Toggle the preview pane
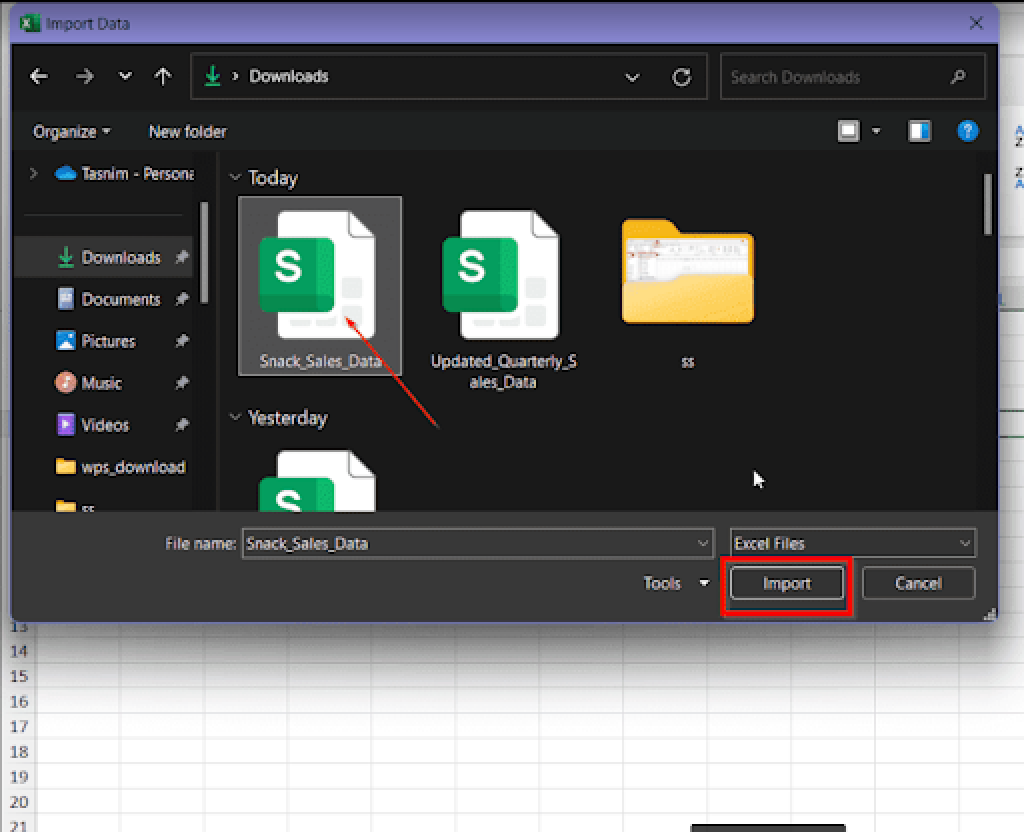 [x=919, y=131]
